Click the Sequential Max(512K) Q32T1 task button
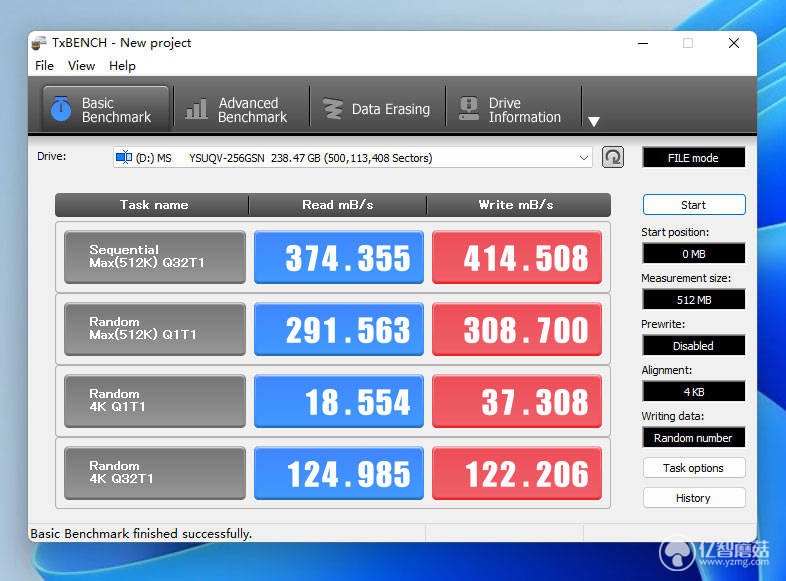Image resolution: width=786 pixels, height=581 pixels. click(x=155, y=257)
